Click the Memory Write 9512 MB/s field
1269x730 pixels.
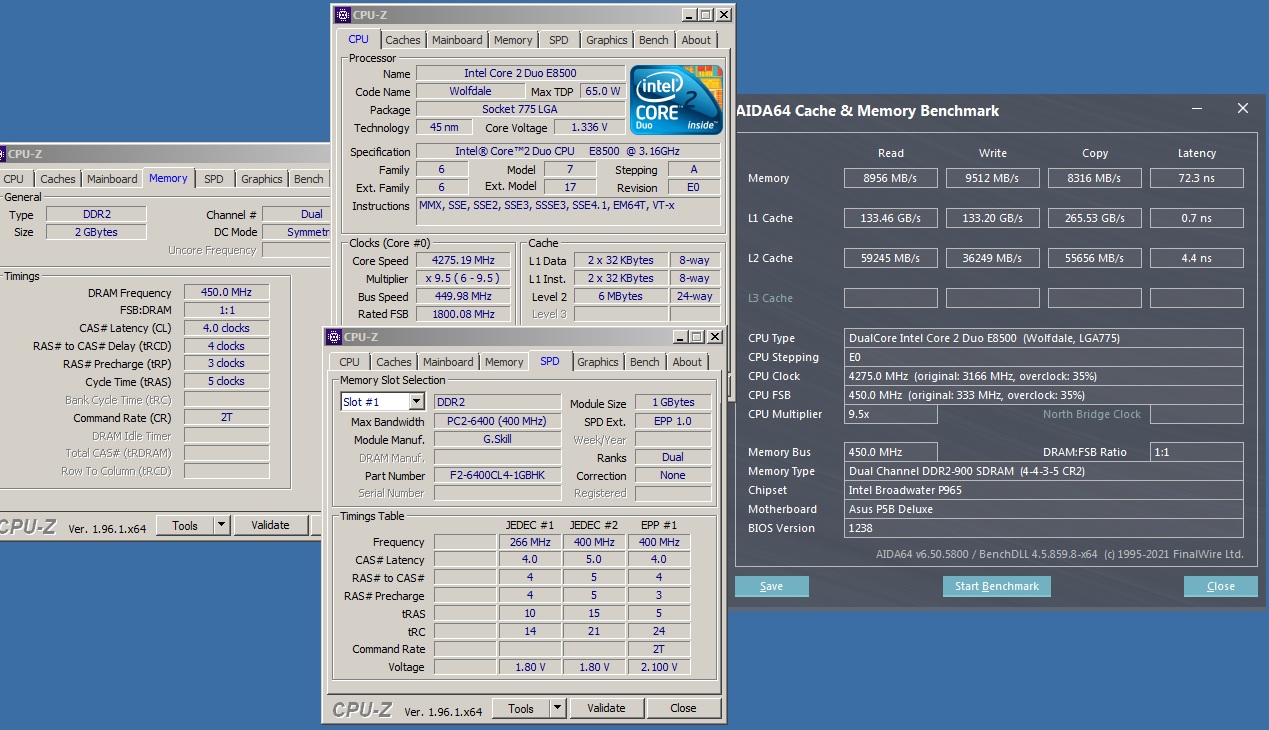tap(992, 178)
